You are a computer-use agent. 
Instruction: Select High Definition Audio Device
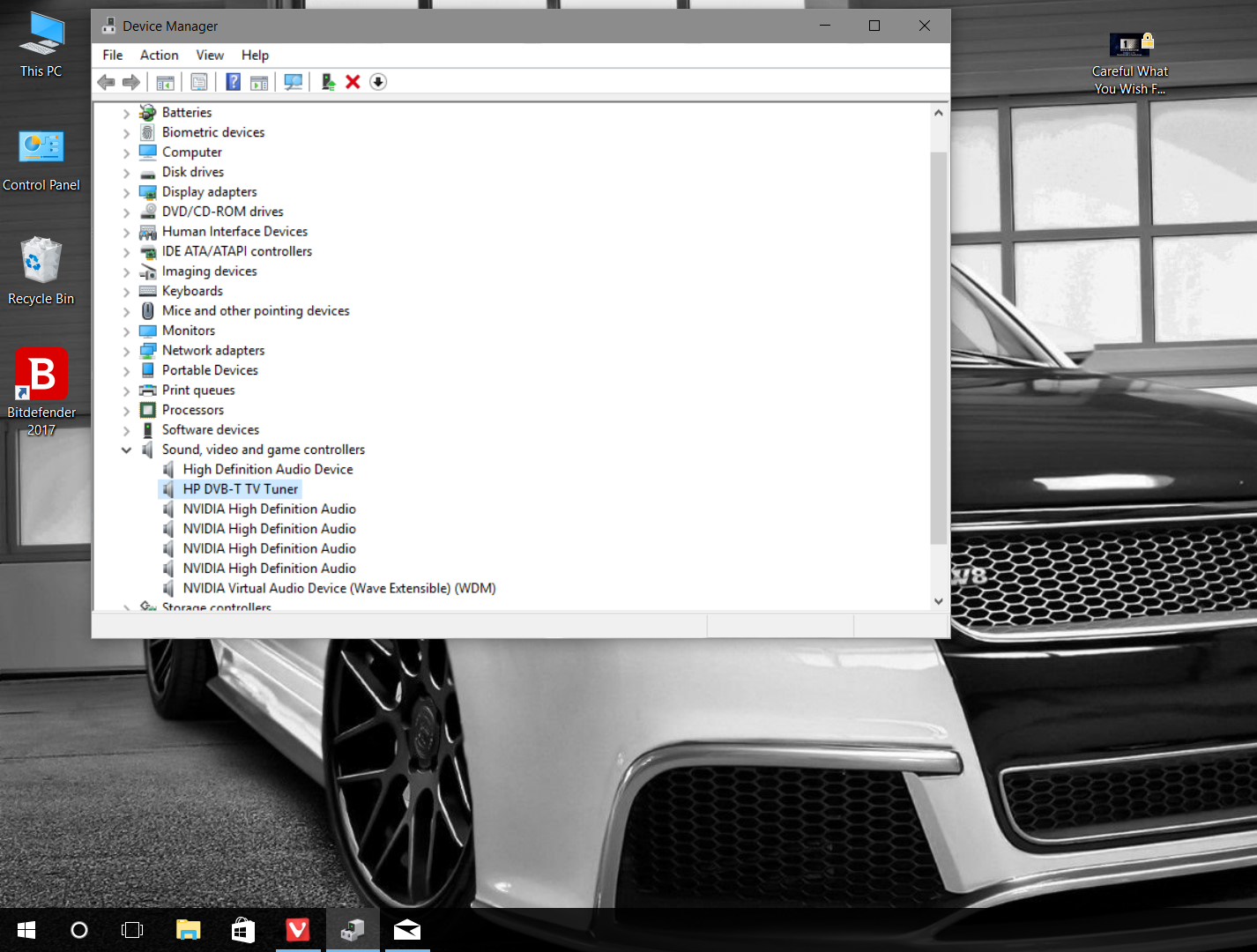[267, 470]
